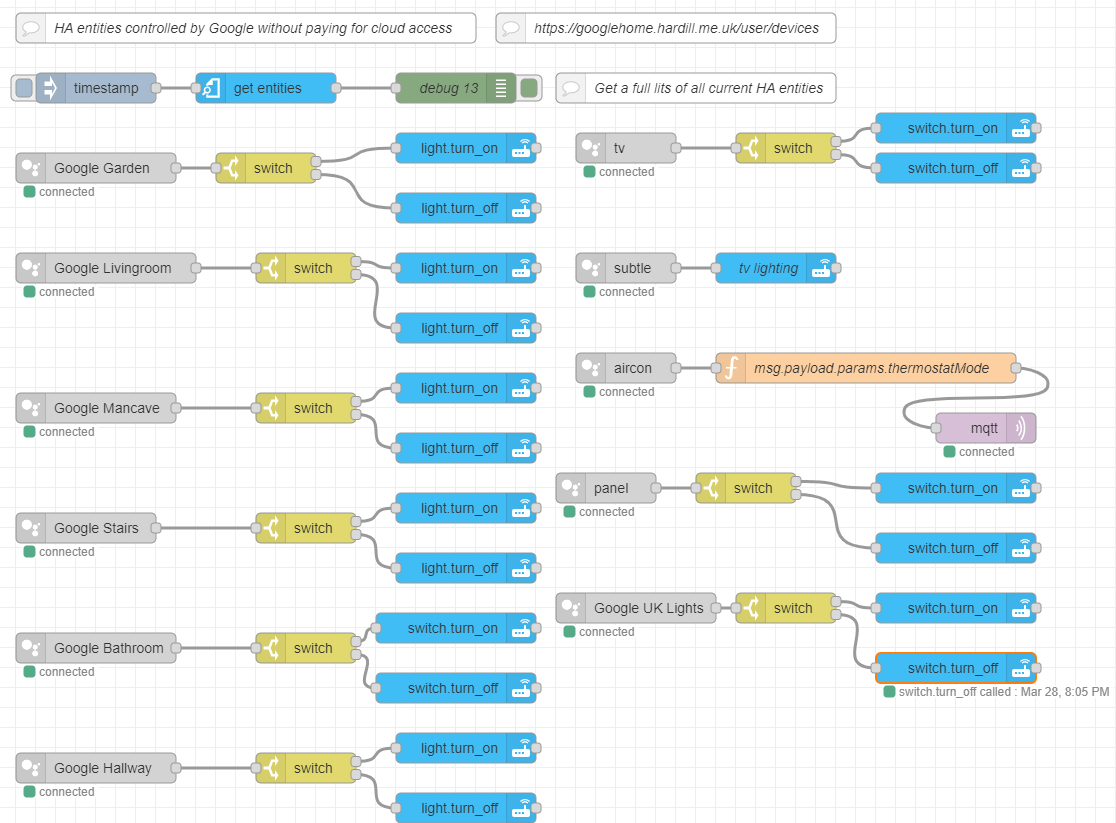Click the wireless icon on the mqtt node

(1021, 428)
